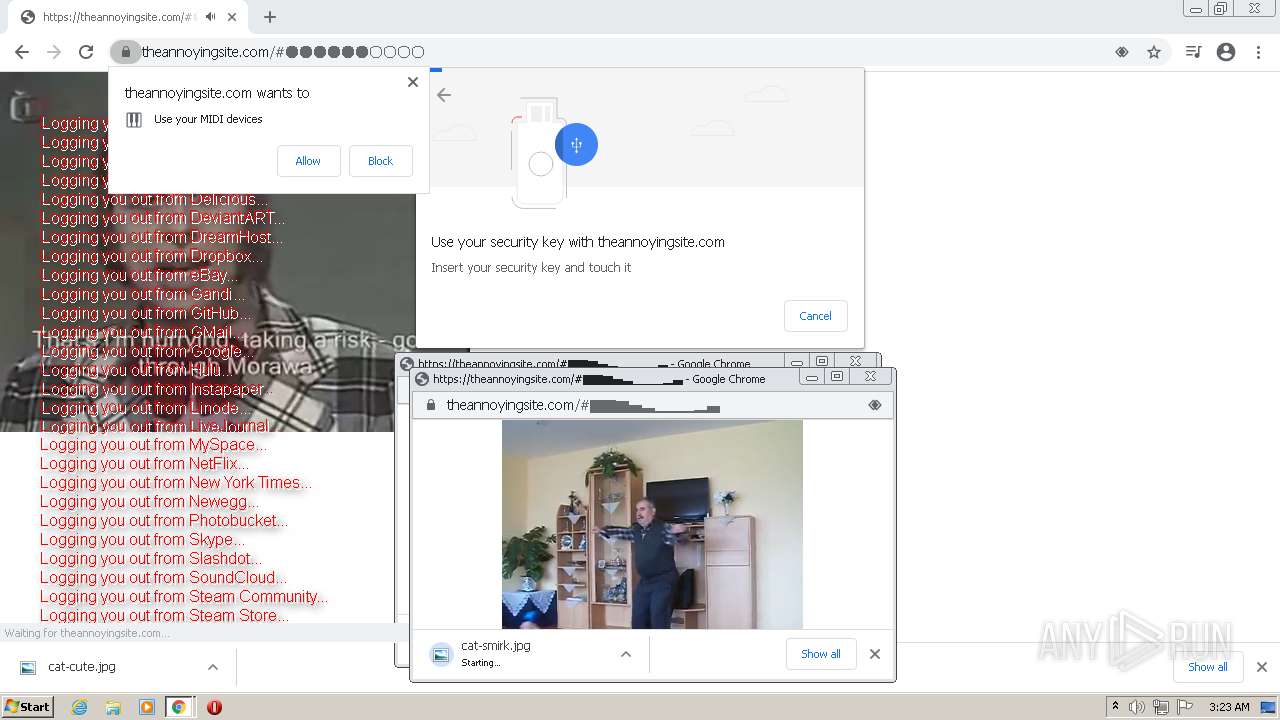Click the main address bar URL

coord(283,52)
